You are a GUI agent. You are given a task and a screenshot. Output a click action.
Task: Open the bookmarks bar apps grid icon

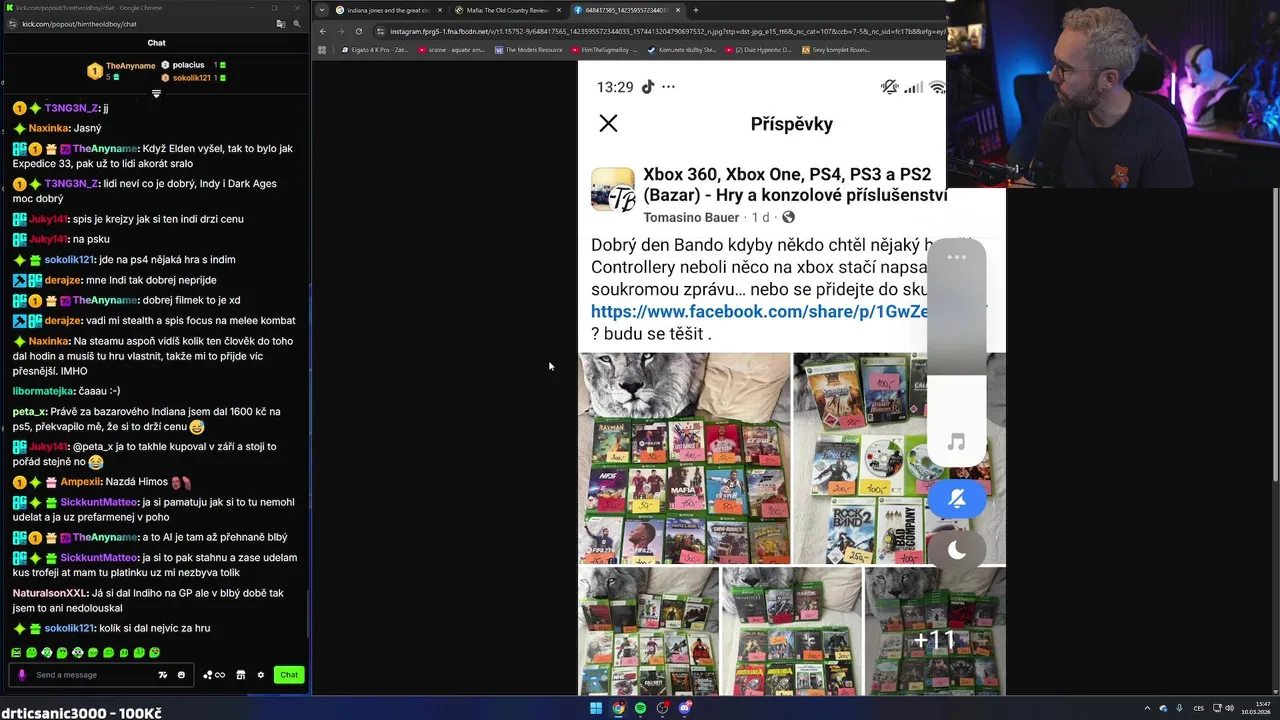(x=323, y=49)
